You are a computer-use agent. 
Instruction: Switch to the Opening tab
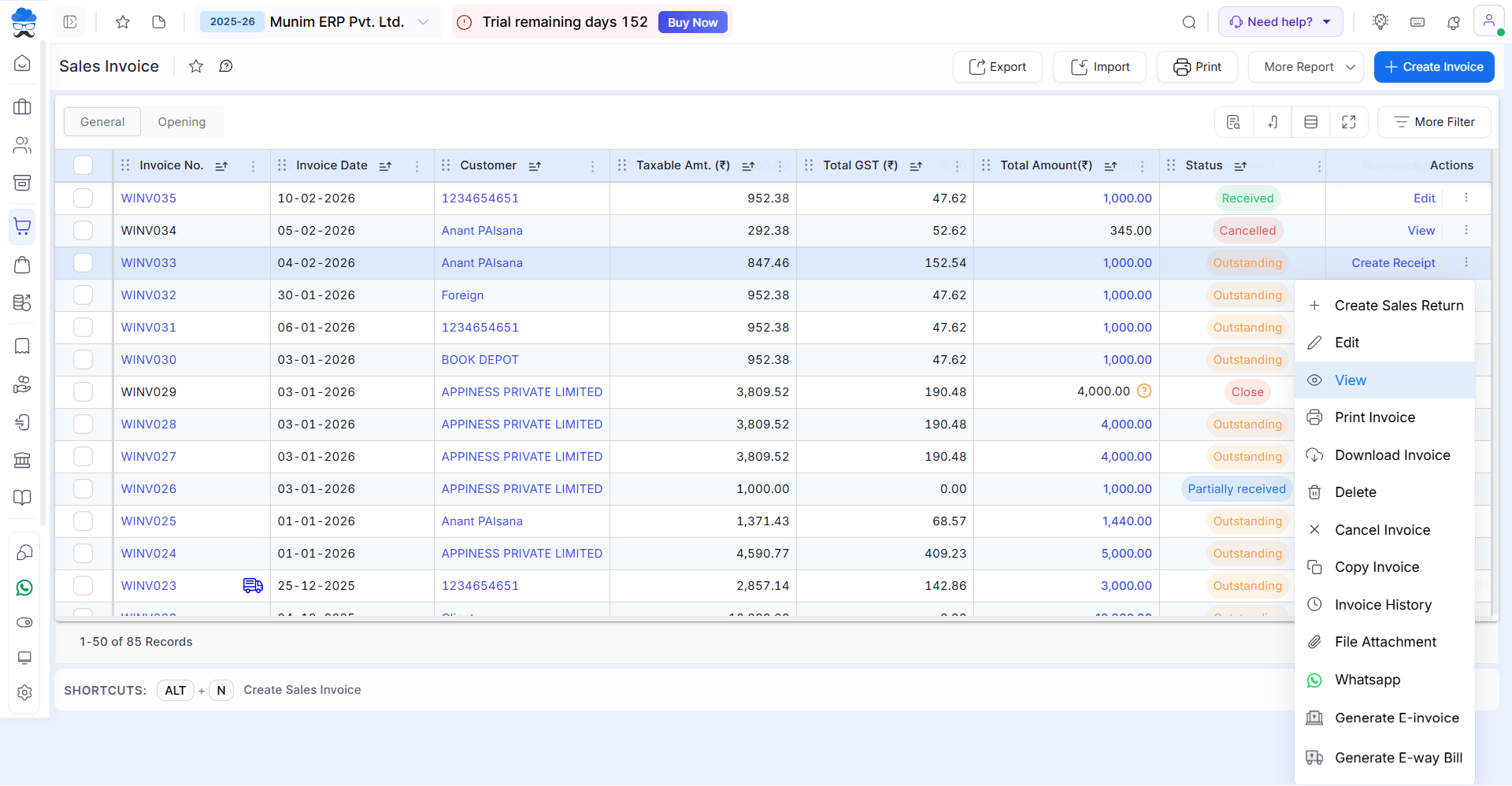[182, 122]
